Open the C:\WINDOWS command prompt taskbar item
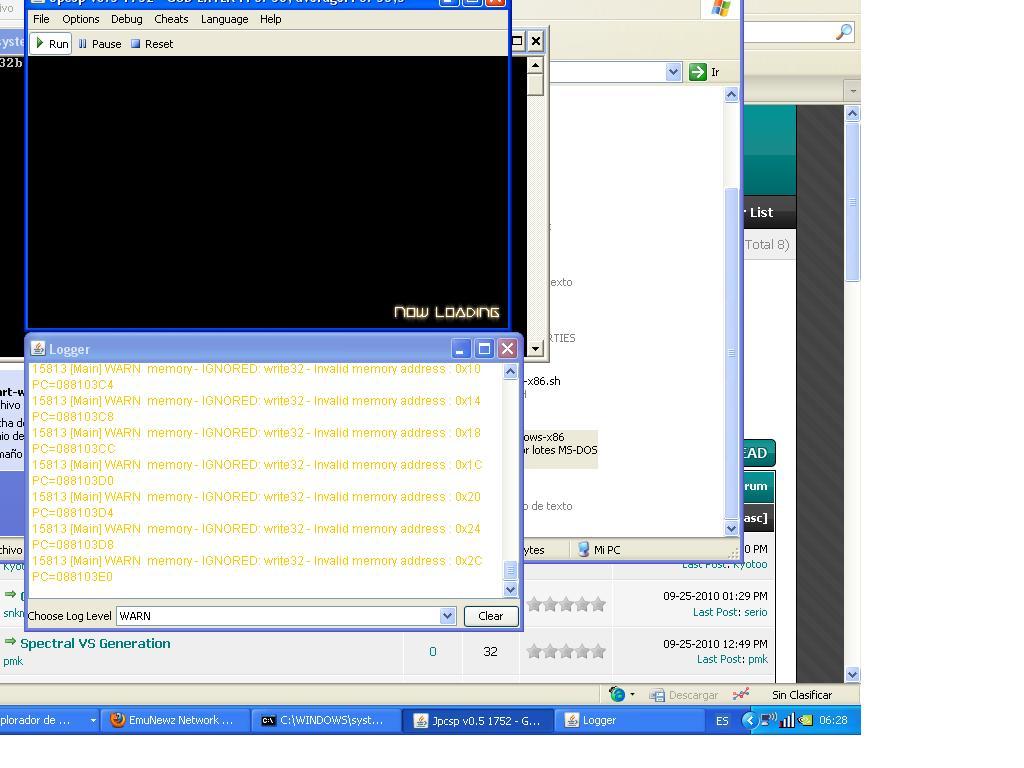The image size is (1024, 768). [324, 720]
